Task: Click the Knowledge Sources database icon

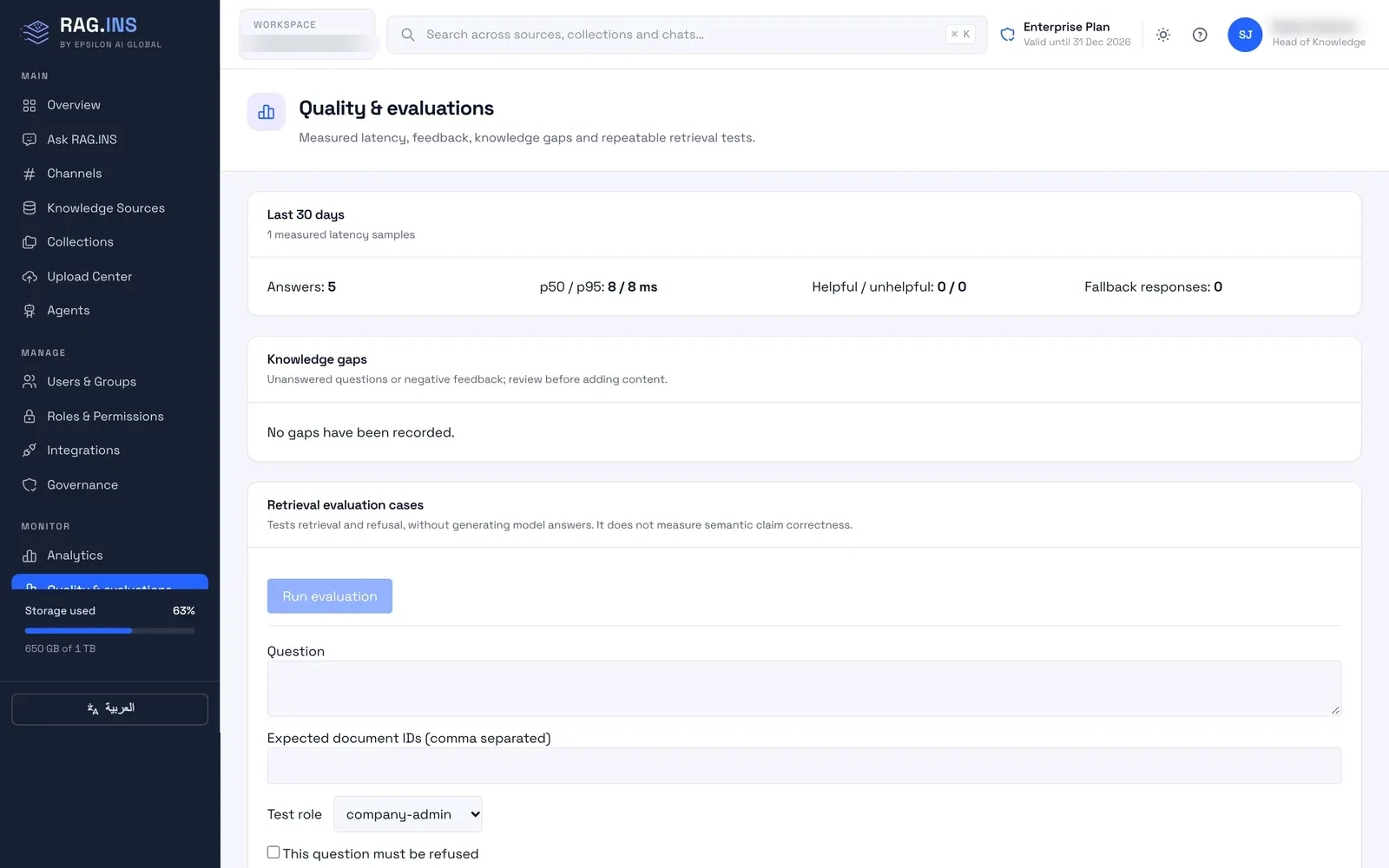Action: pyautogui.click(x=30, y=208)
